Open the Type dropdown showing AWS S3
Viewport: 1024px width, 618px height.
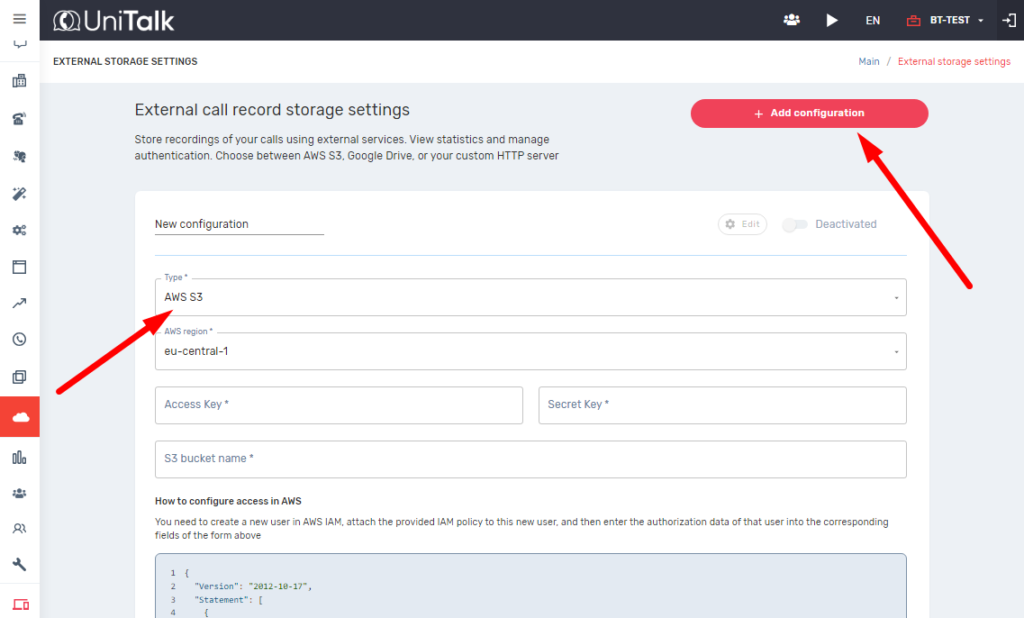click(x=530, y=298)
